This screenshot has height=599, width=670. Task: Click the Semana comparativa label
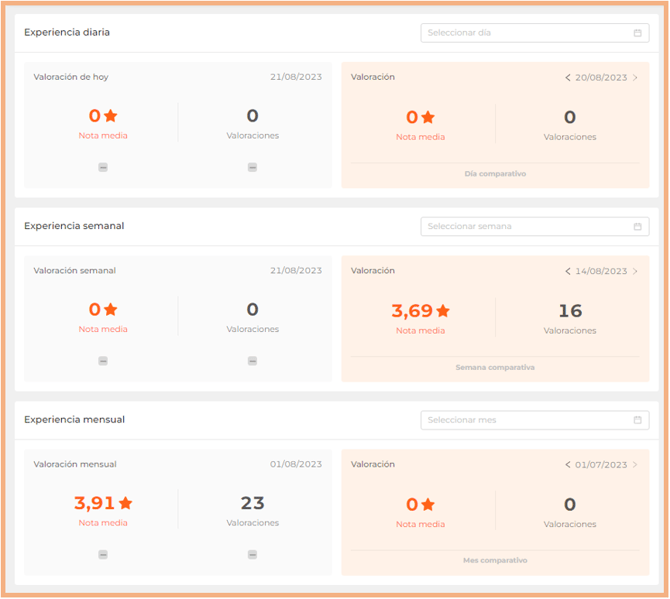[495, 367]
